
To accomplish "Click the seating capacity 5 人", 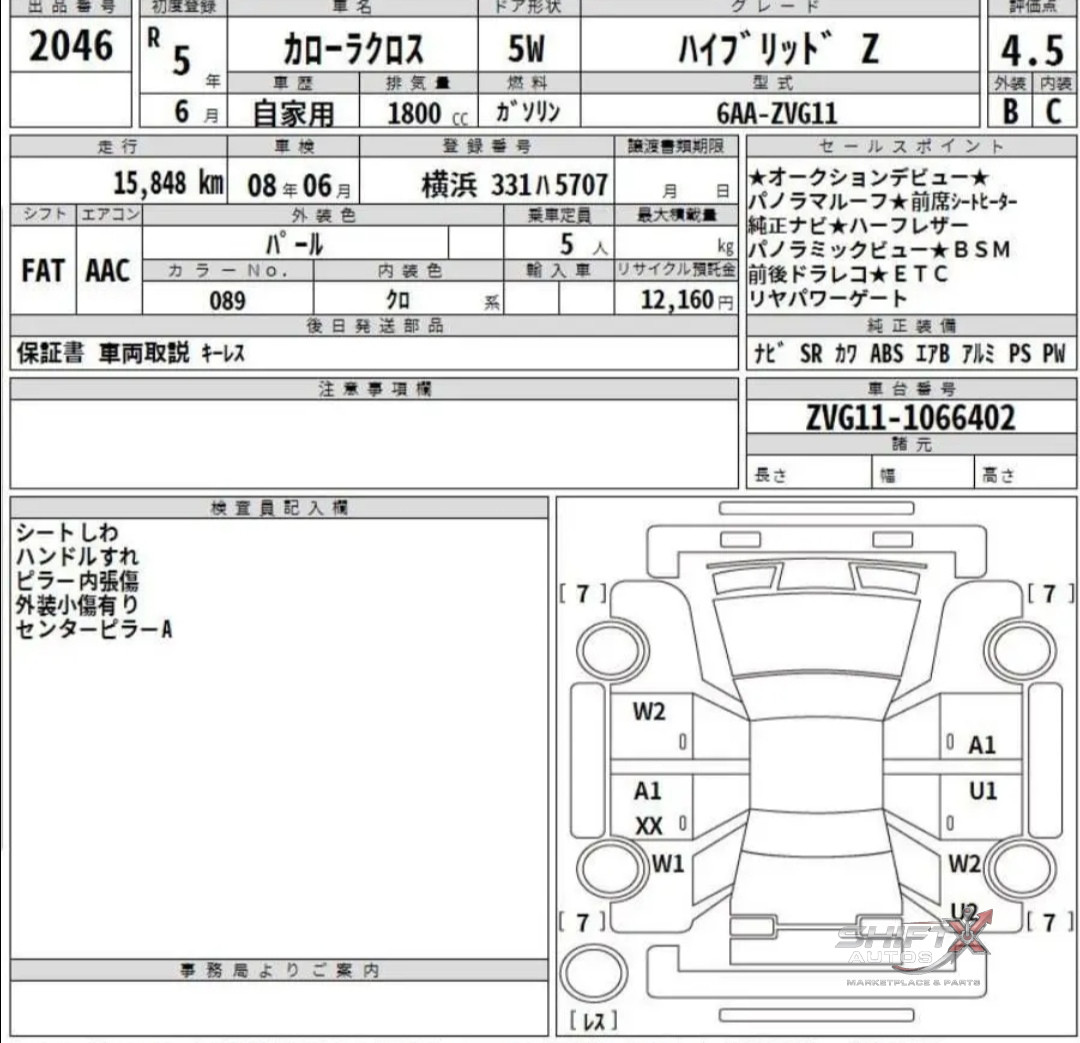I will click(x=583, y=245).
